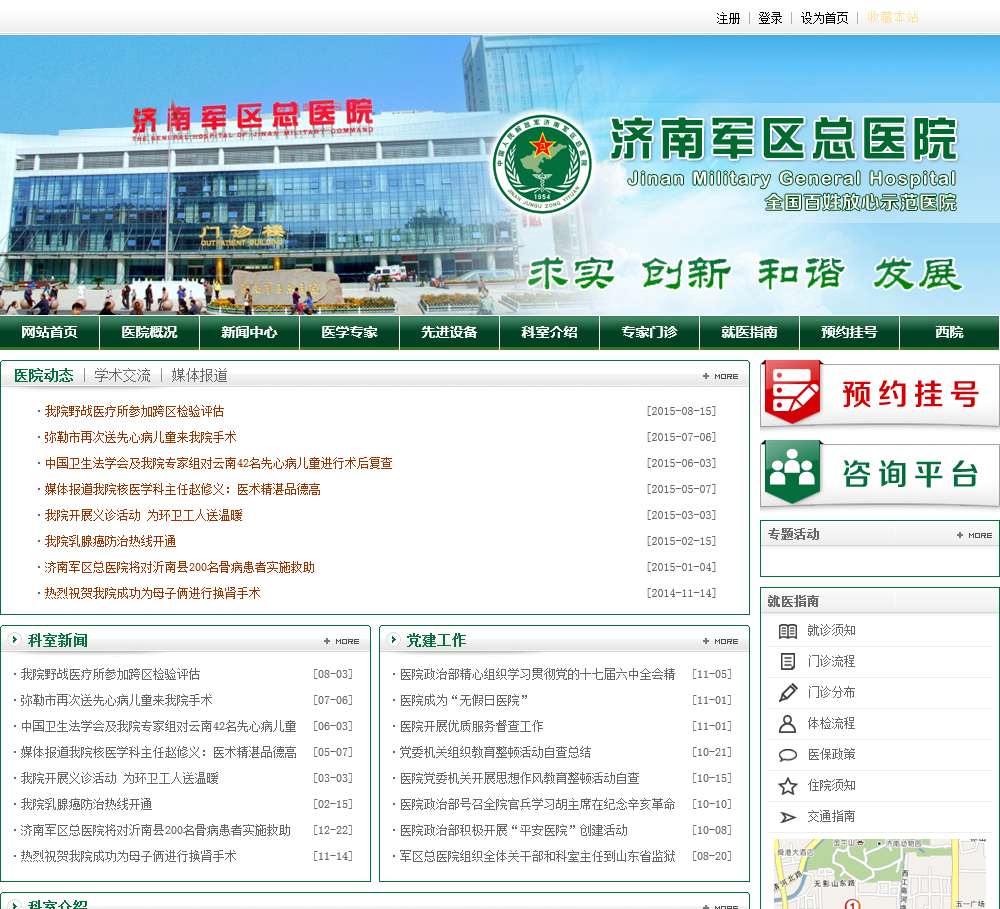Open red headline 我院开展义诊活动 为环卫工人送温暖

tap(143, 515)
